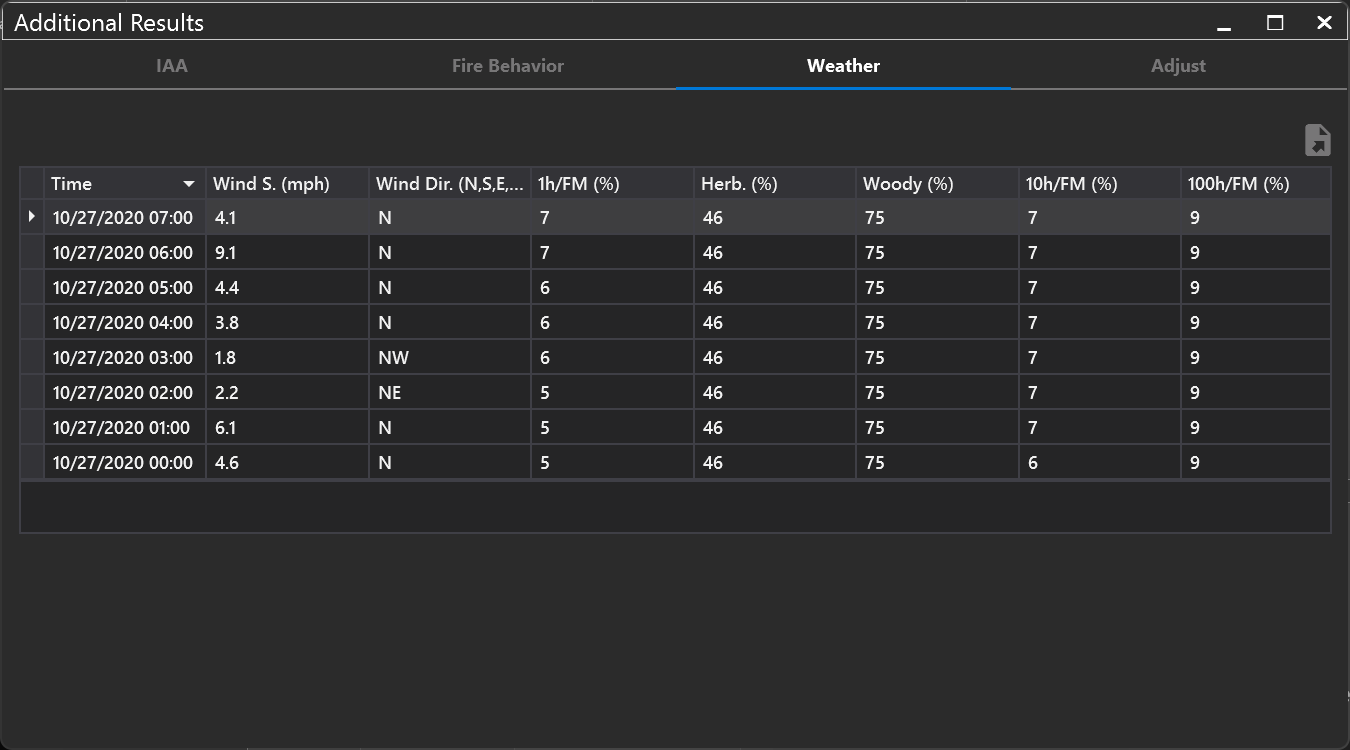Click the row indicator arrow of first row
Image resolution: width=1350 pixels, height=750 pixels.
pyautogui.click(x=32, y=217)
